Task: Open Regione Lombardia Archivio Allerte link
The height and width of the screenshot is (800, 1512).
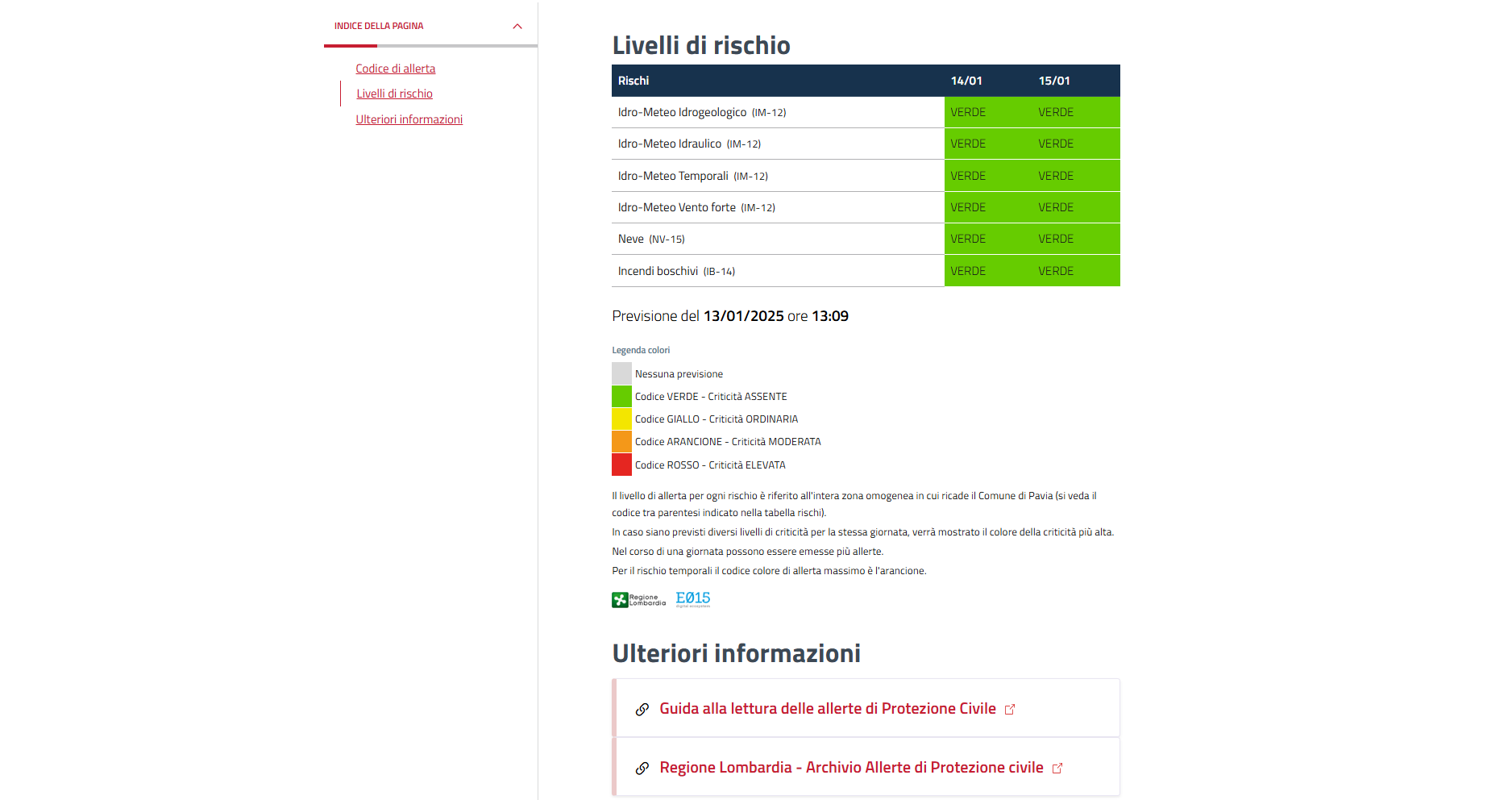Action: (x=850, y=768)
